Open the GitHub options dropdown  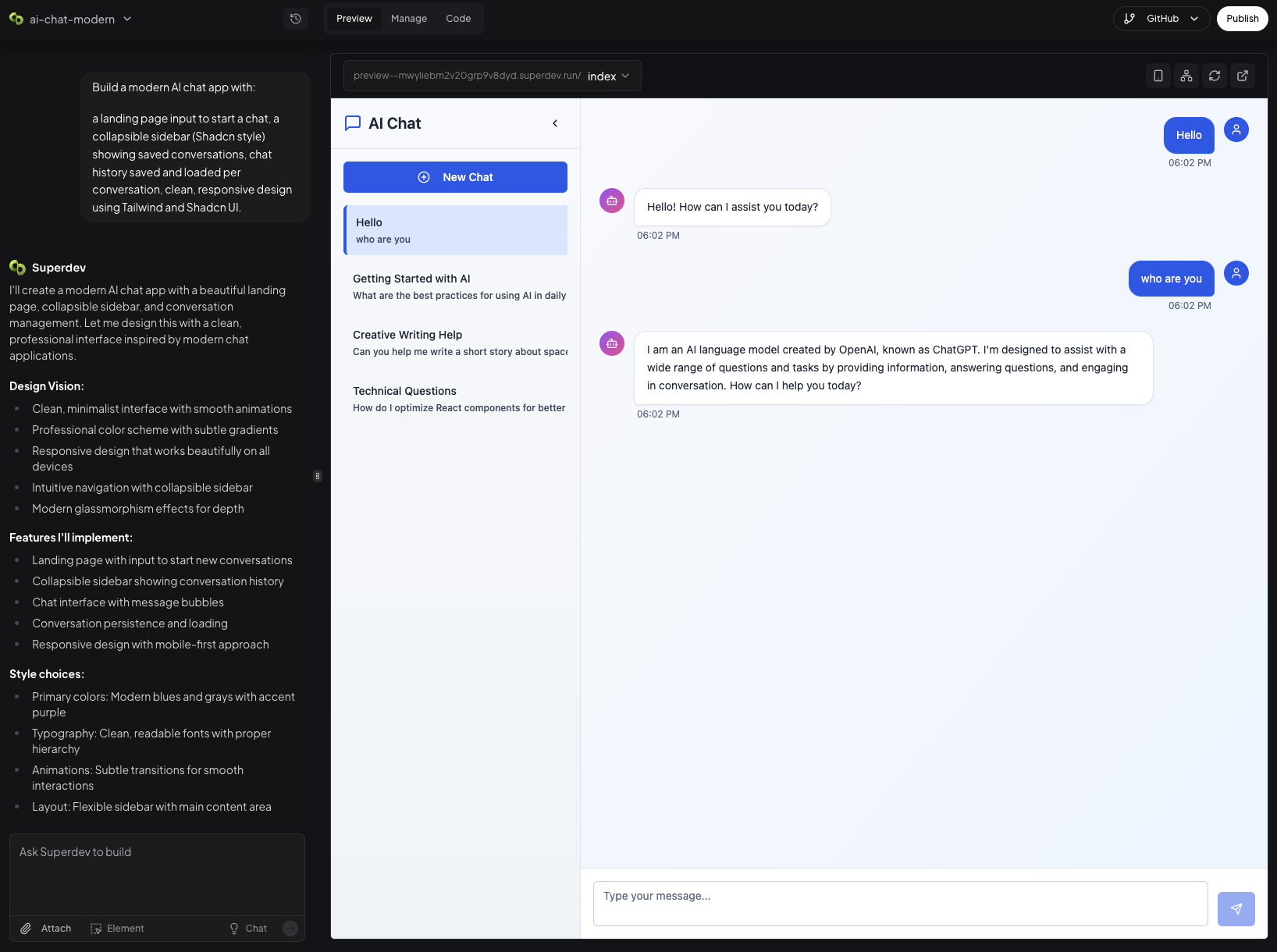[x=1193, y=18]
